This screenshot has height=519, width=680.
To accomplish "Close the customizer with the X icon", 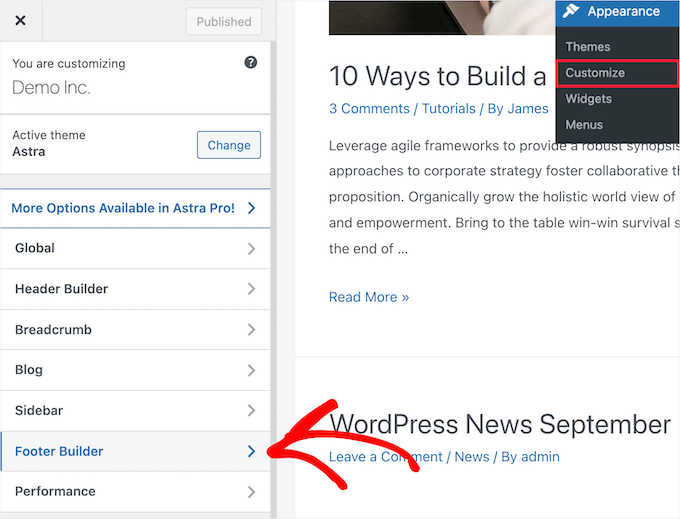I will point(21,21).
